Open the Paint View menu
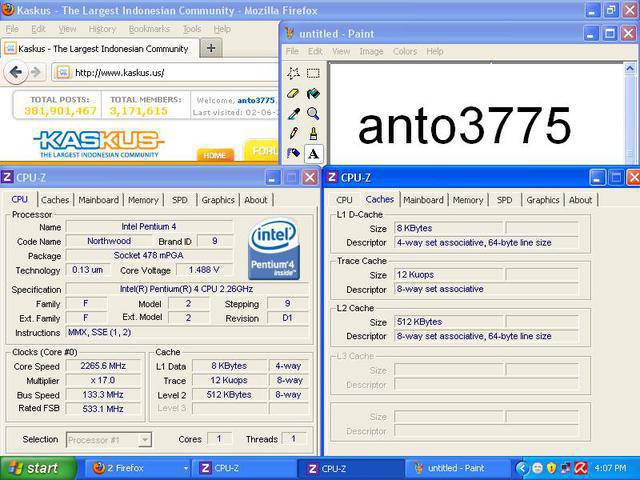This screenshot has width=640, height=480. click(x=341, y=51)
